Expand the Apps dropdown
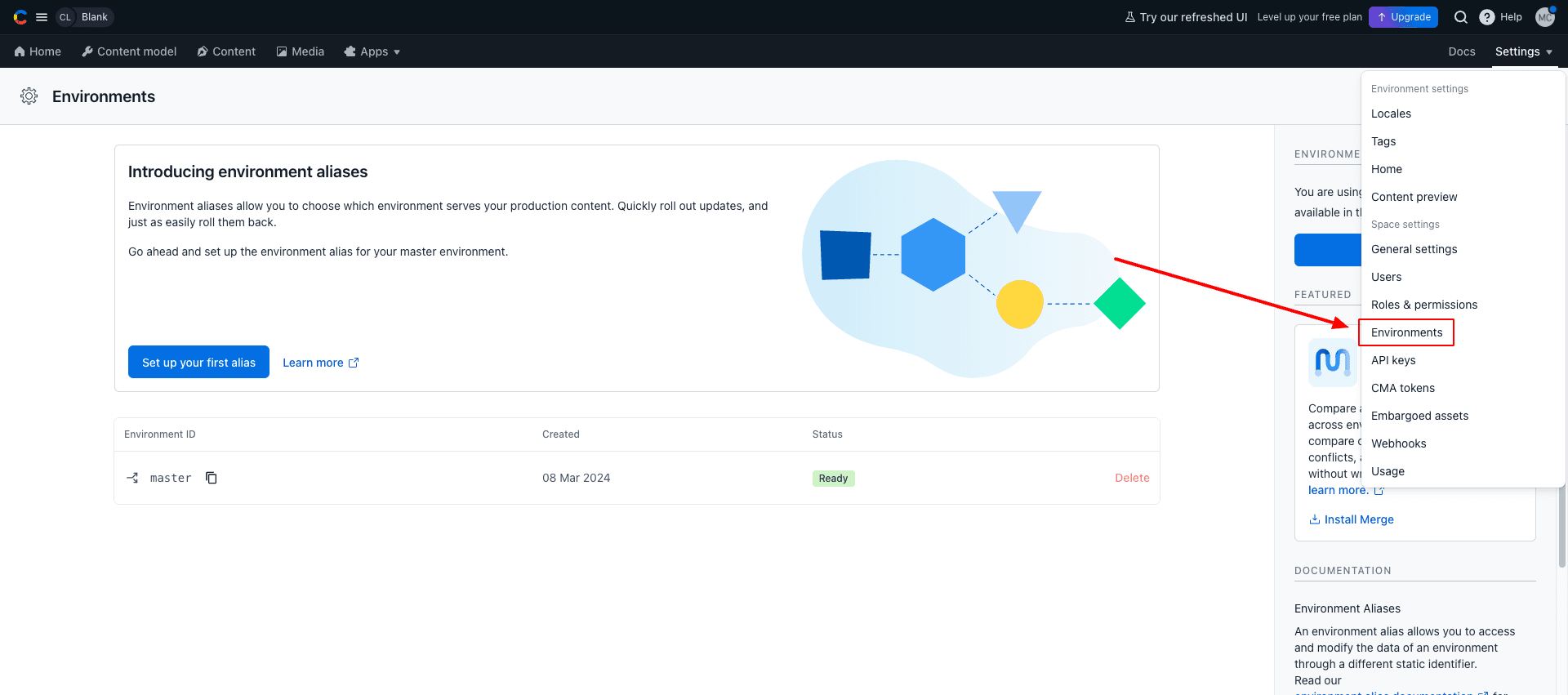Image resolution: width=1568 pixels, height=695 pixels. [x=372, y=51]
